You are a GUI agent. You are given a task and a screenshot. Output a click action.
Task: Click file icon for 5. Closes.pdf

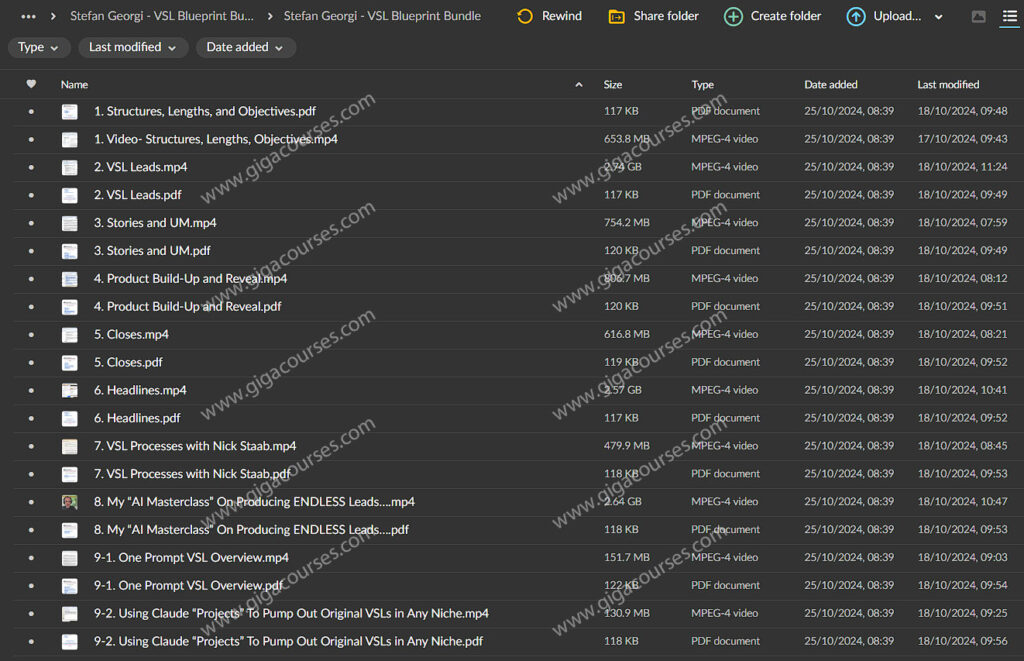pyautogui.click(x=69, y=362)
